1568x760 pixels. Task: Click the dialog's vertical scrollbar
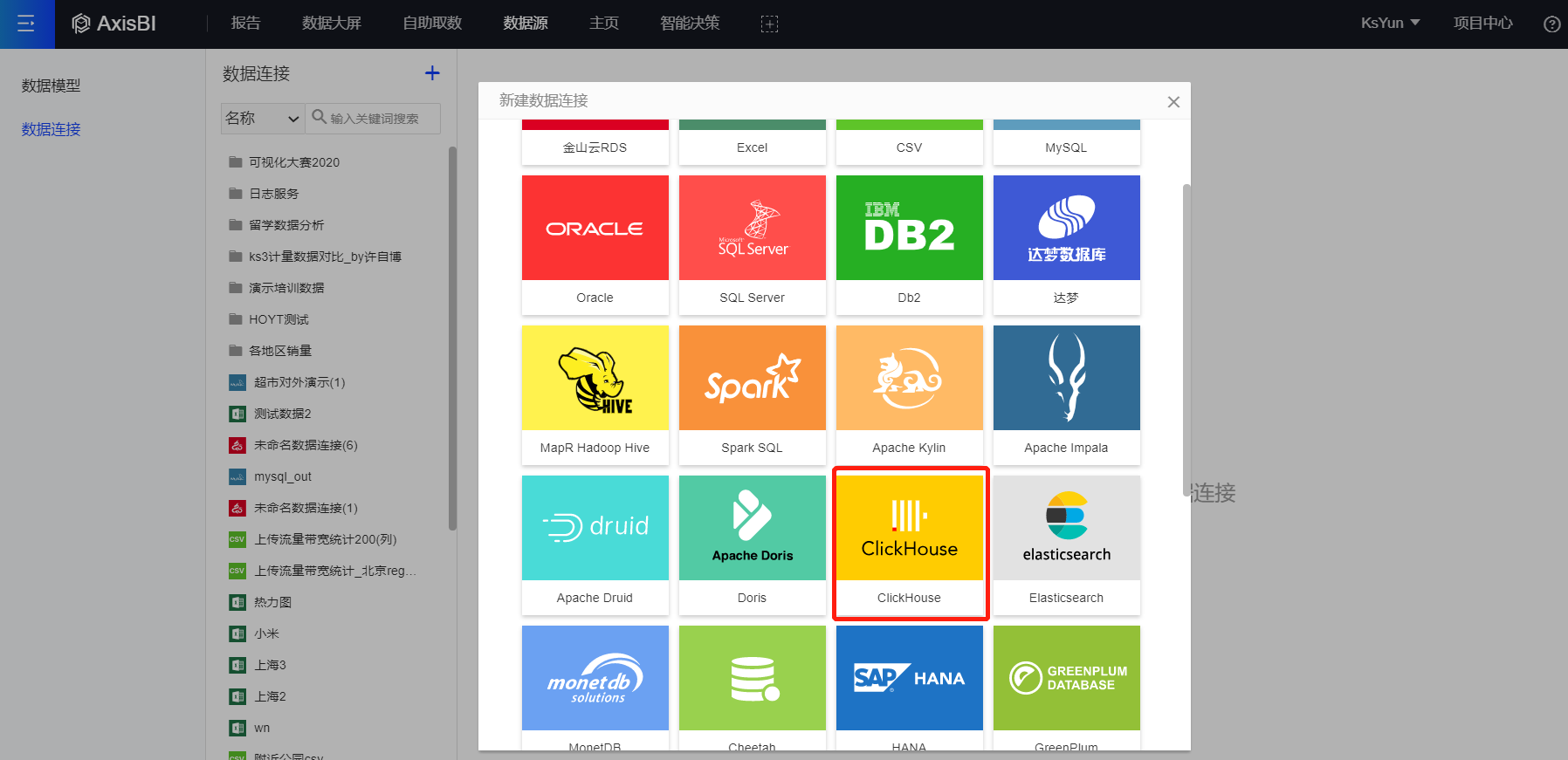tap(1186, 340)
